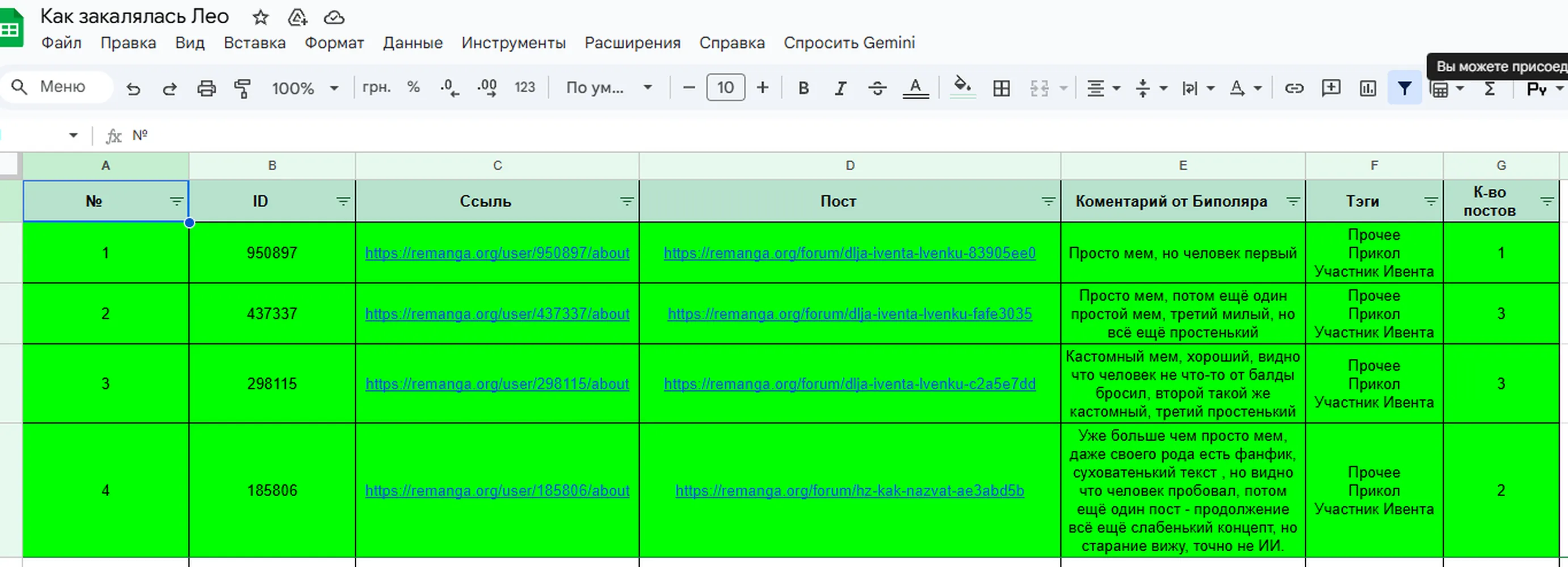Activate the paint format roller tool
Viewport: 1568px width, 567px height.
point(242,89)
